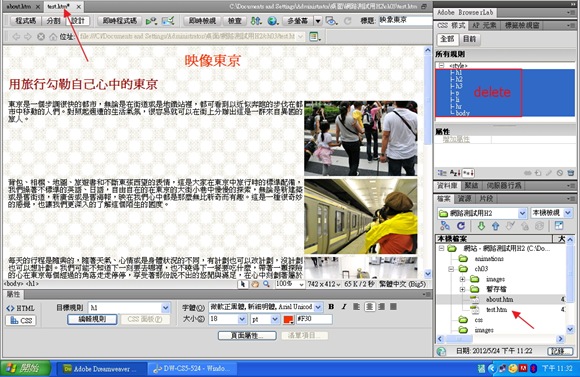The width and height of the screenshot is (580, 377).
Task: Click the live code inspect icon
Action: (151, 21)
